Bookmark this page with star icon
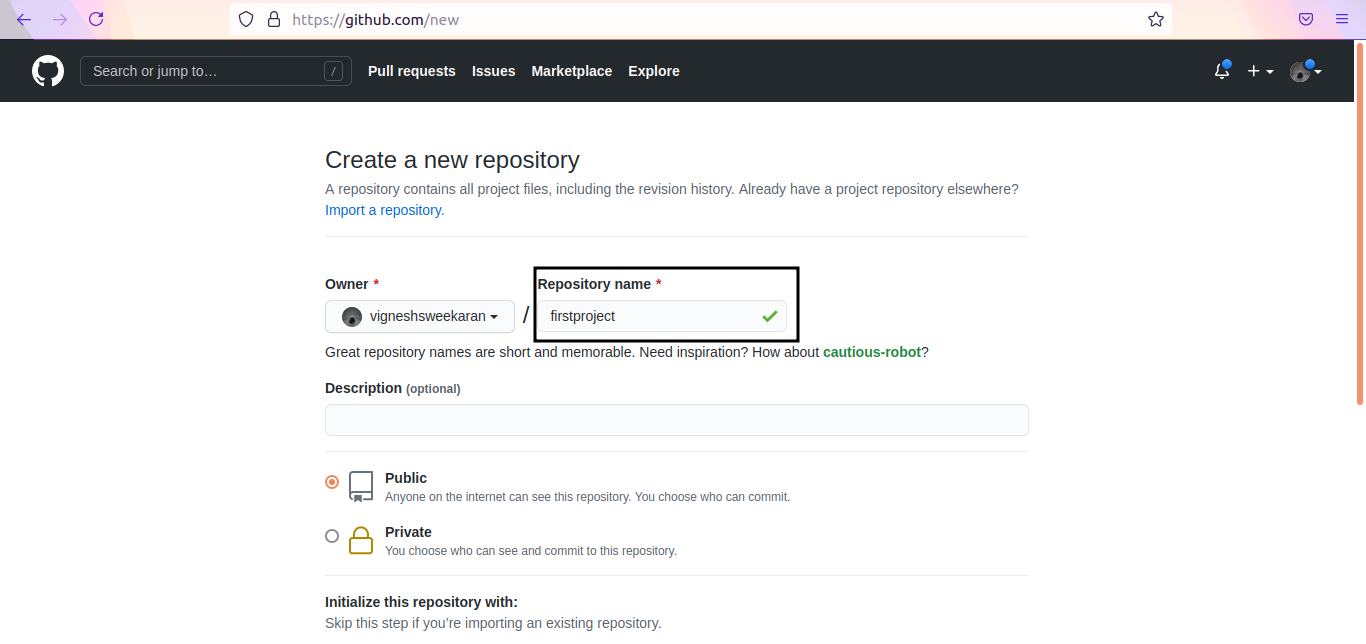 (x=1156, y=19)
